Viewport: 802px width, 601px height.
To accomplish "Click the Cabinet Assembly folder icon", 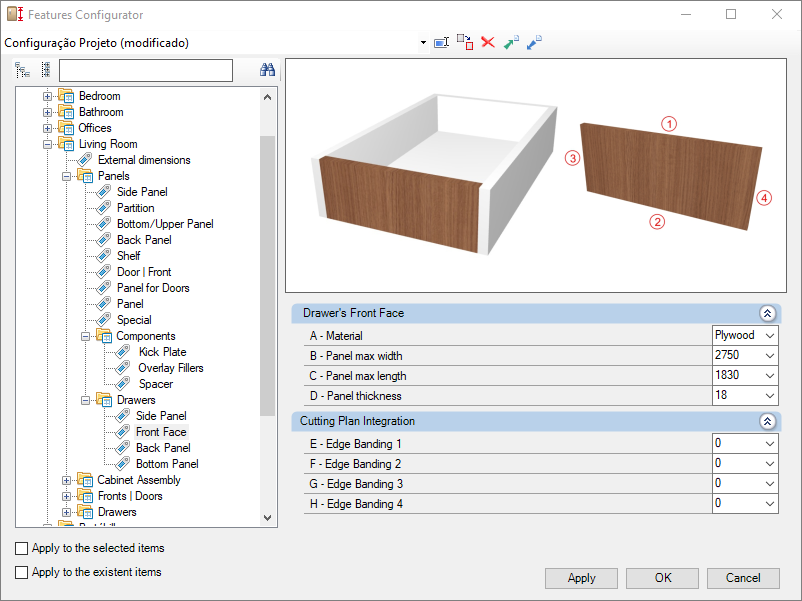I will coord(85,480).
